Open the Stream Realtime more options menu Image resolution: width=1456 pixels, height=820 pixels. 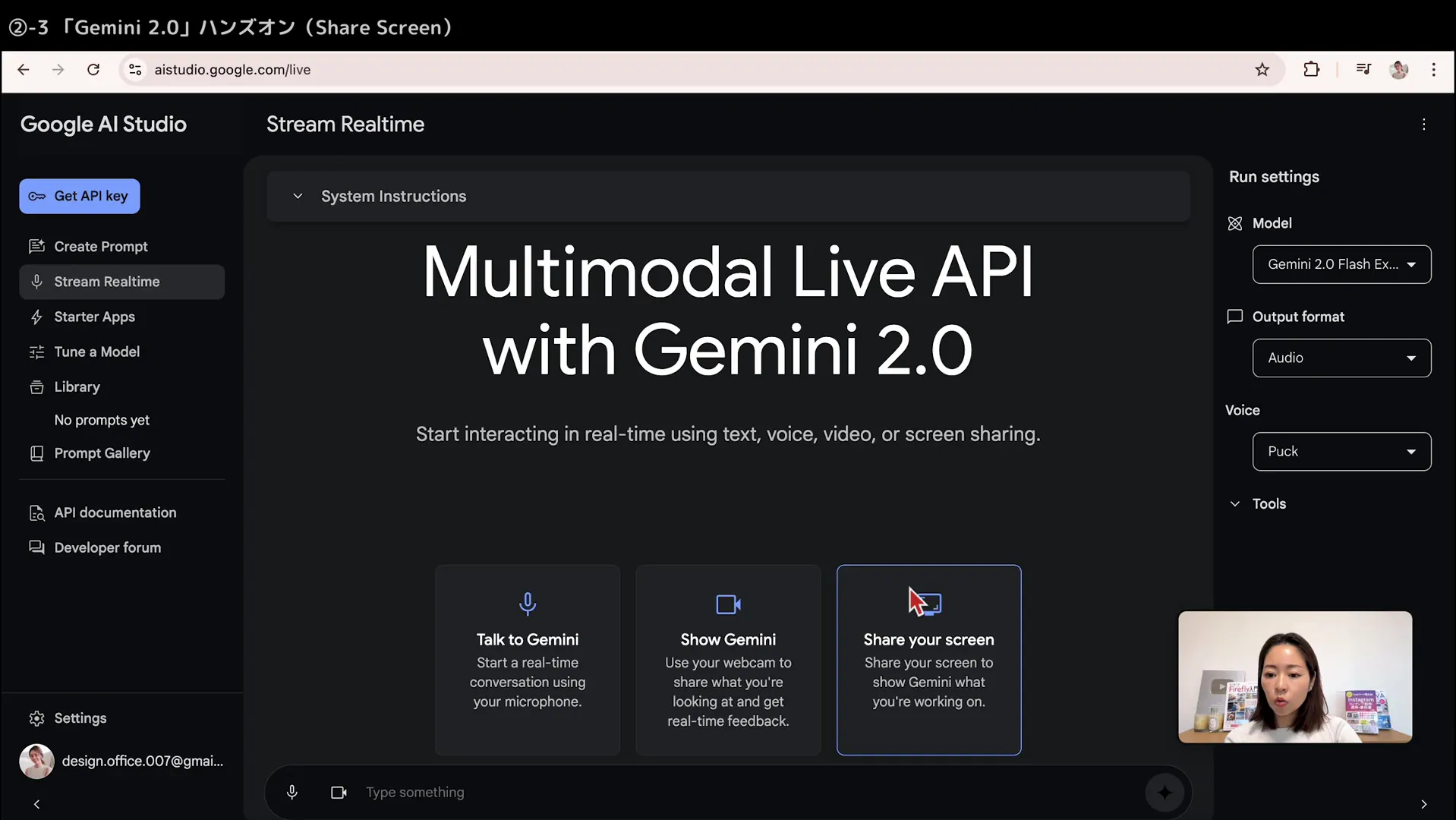[x=1423, y=125]
